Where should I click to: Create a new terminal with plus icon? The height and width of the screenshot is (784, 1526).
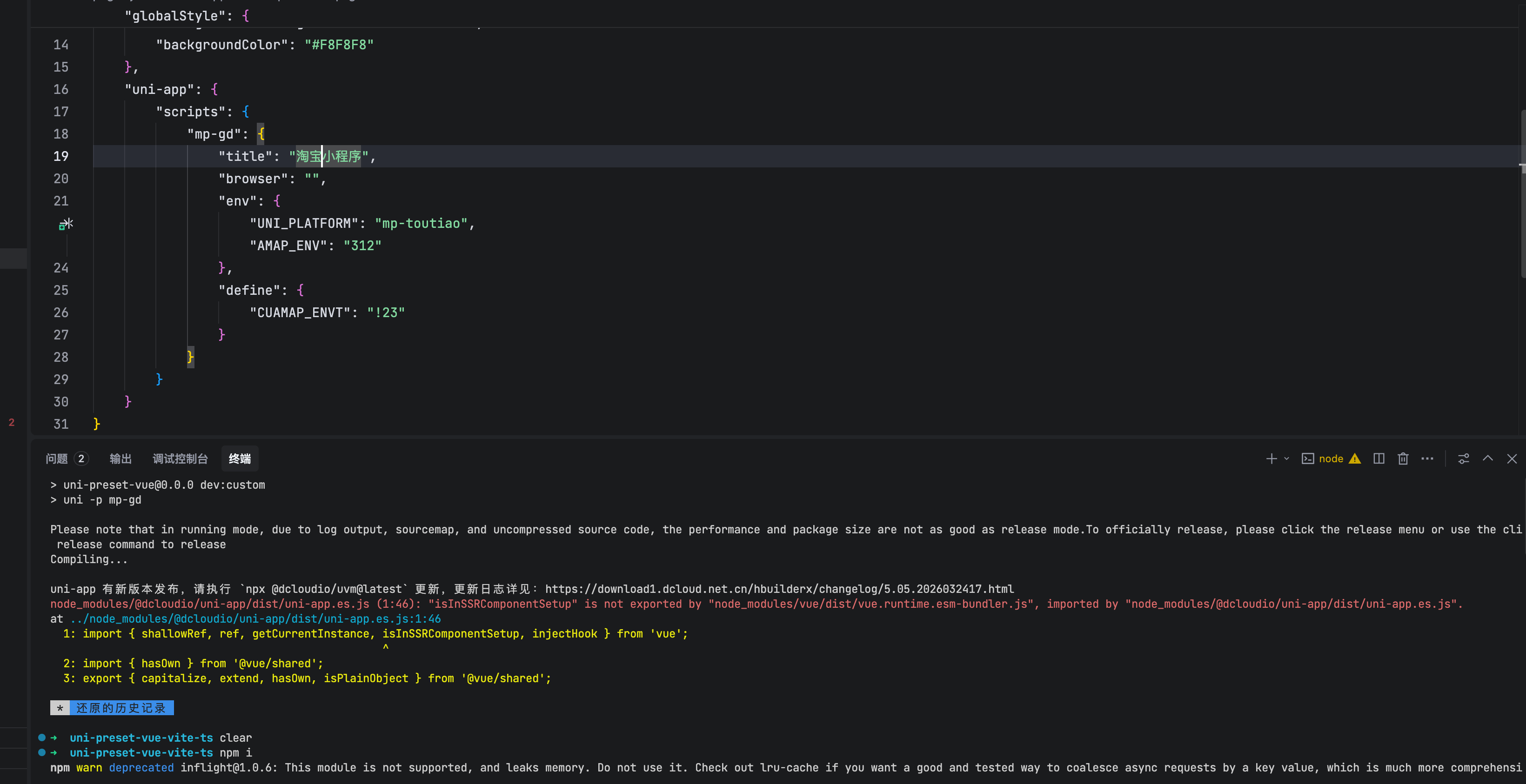pyautogui.click(x=1271, y=459)
